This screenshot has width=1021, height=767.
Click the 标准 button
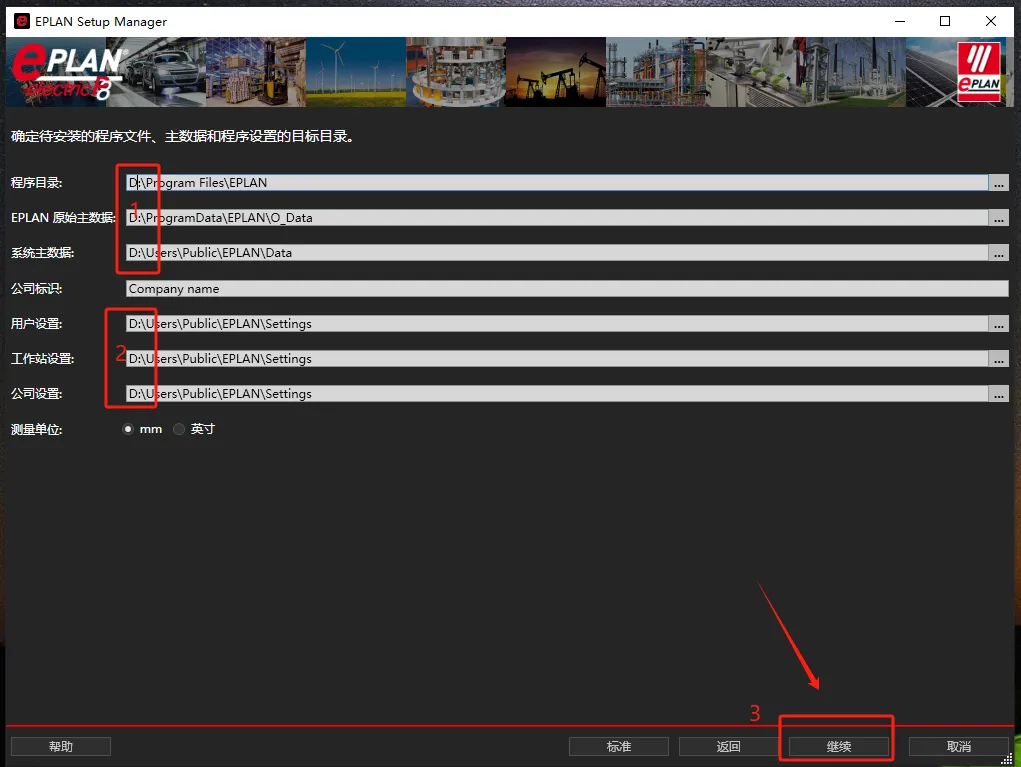pyautogui.click(x=619, y=746)
